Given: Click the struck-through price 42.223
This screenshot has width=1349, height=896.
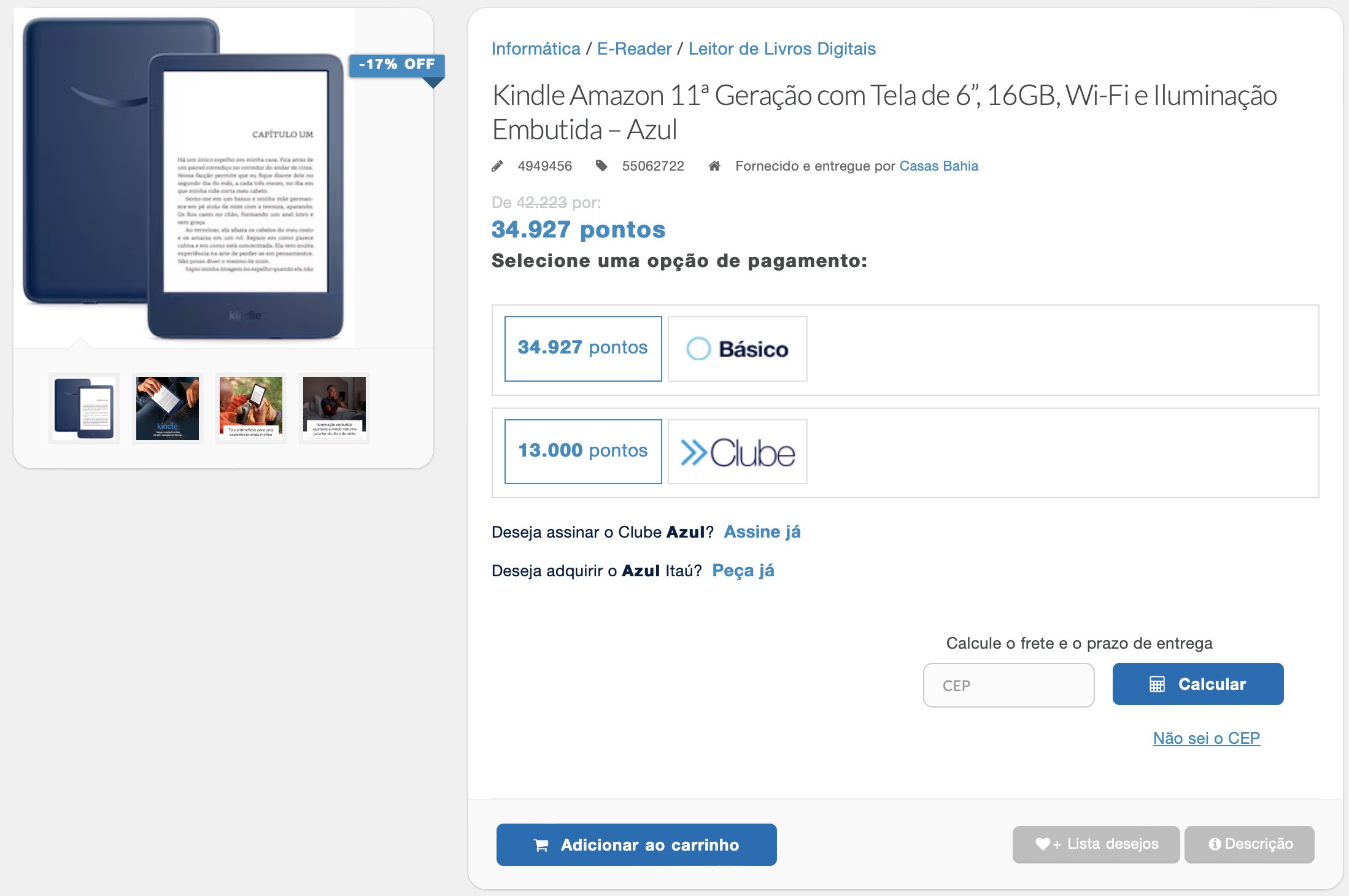Looking at the screenshot, I should [541, 202].
